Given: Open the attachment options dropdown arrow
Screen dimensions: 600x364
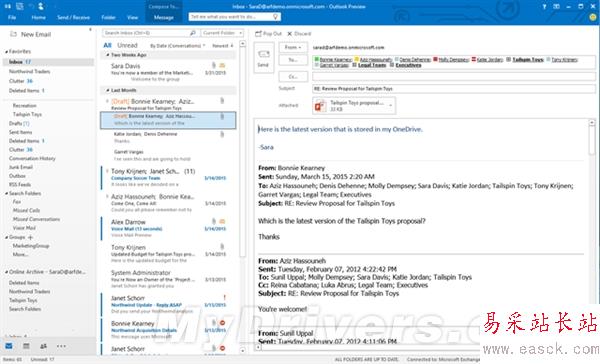Looking at the screenshot, I should click(x=391, y=106).
